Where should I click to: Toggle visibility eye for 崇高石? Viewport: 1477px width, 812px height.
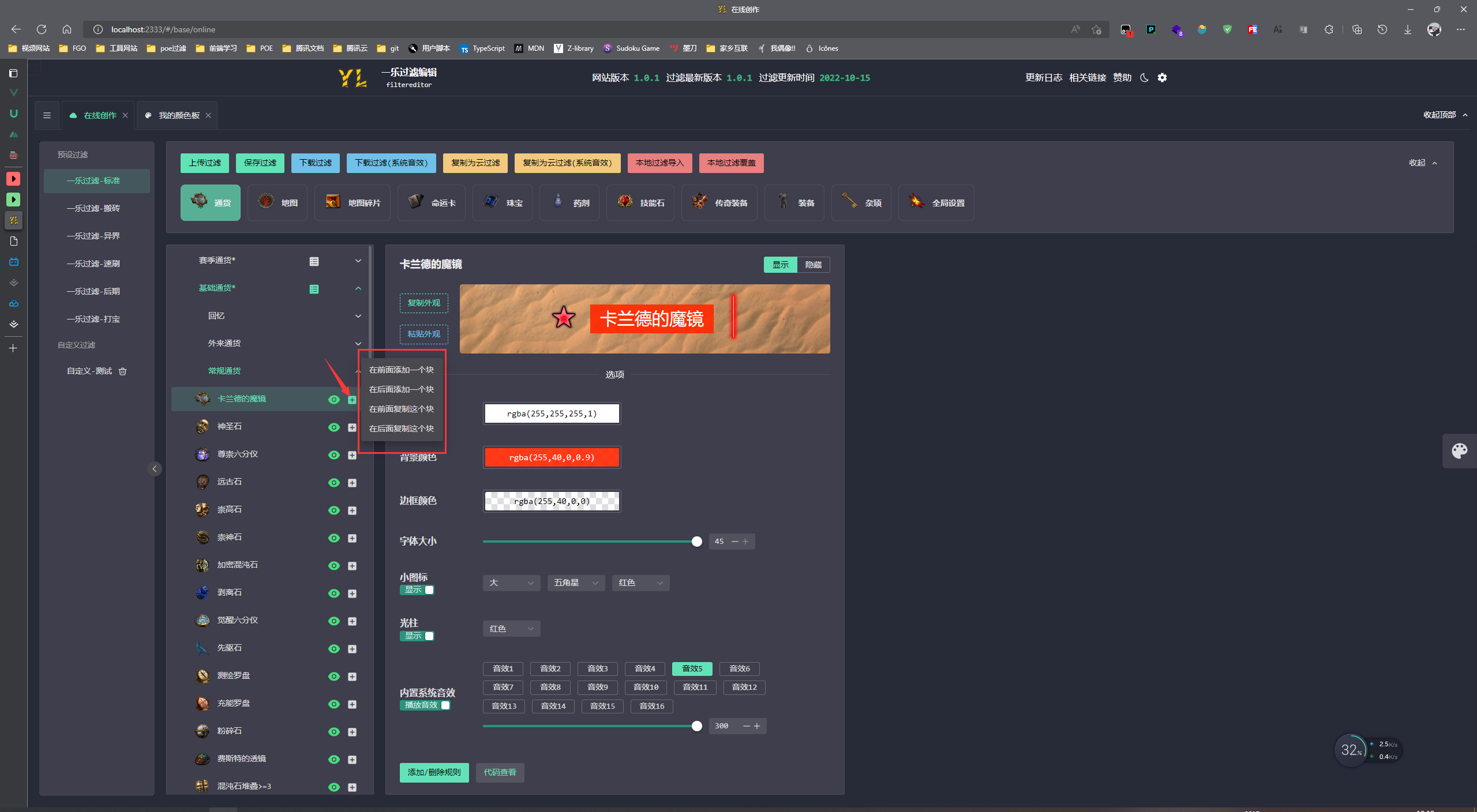334,510
